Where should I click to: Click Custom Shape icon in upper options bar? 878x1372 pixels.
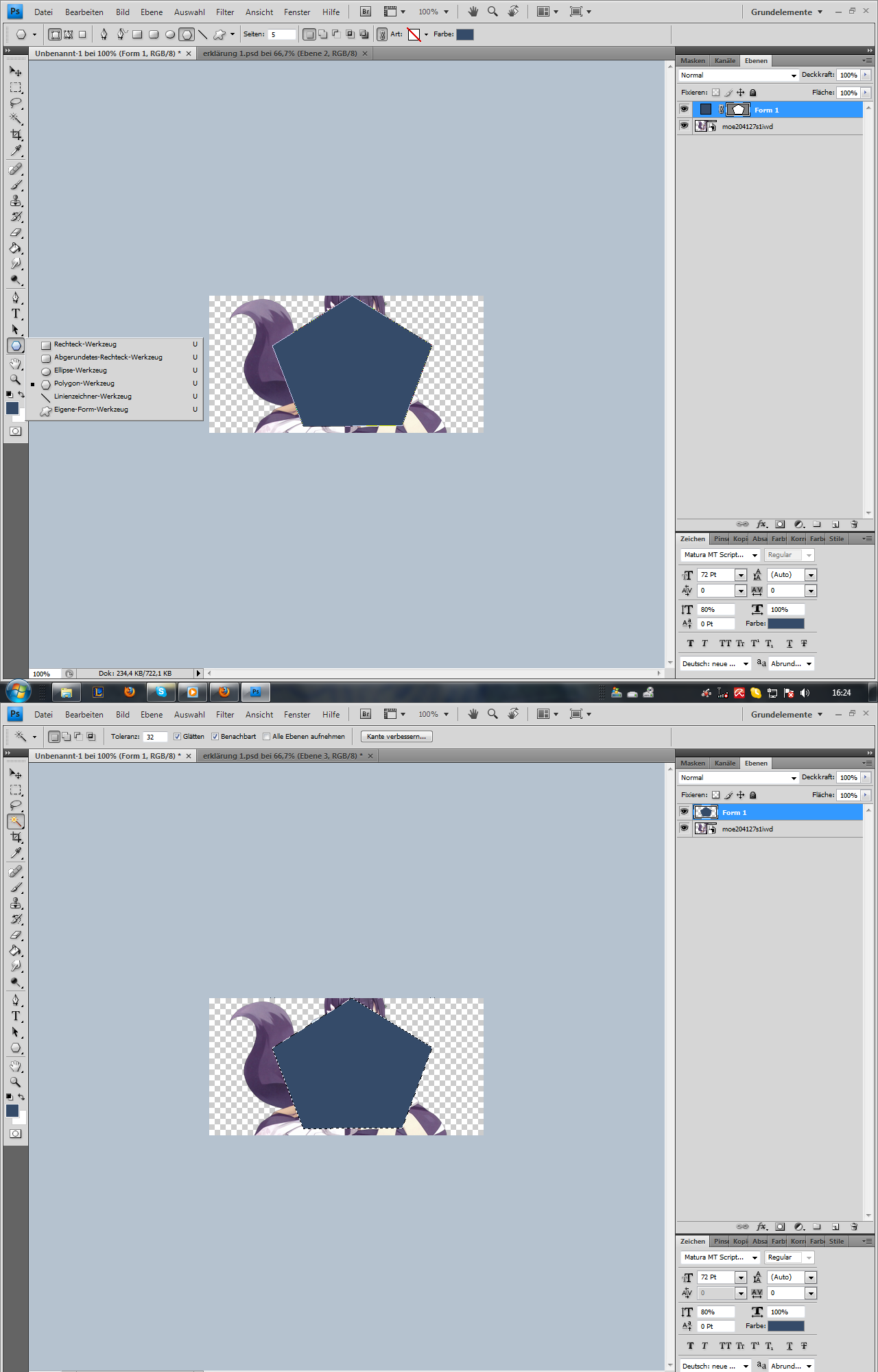pyautogui.click(x=219, y=34)
